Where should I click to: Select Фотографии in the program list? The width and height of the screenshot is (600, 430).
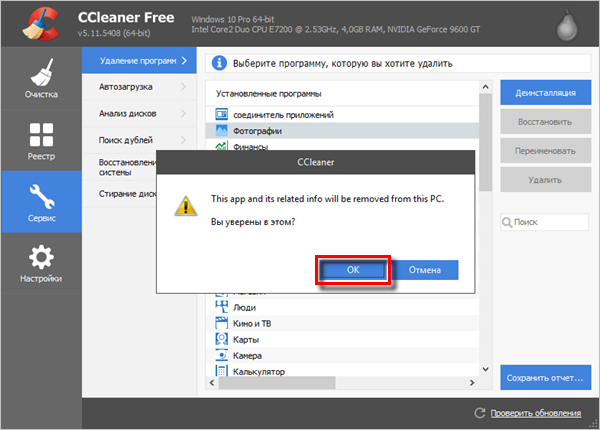pyautogui.click(x=342, y=130)
